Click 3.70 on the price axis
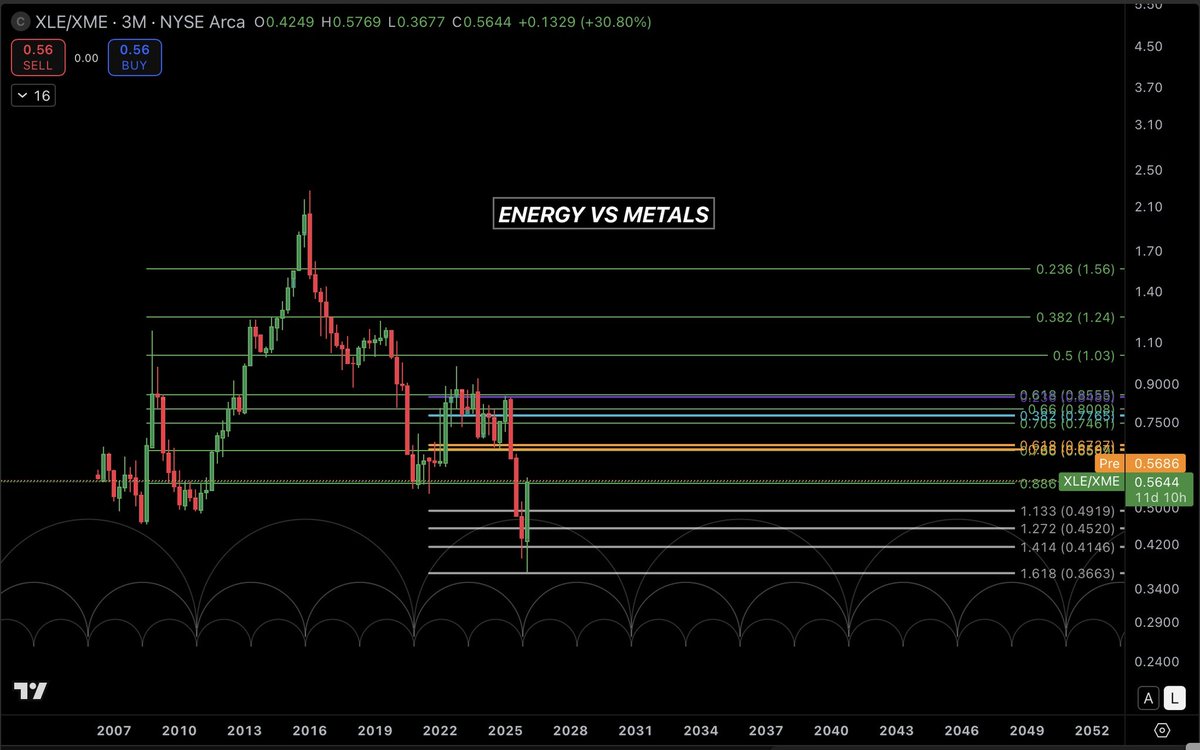 1148,88
